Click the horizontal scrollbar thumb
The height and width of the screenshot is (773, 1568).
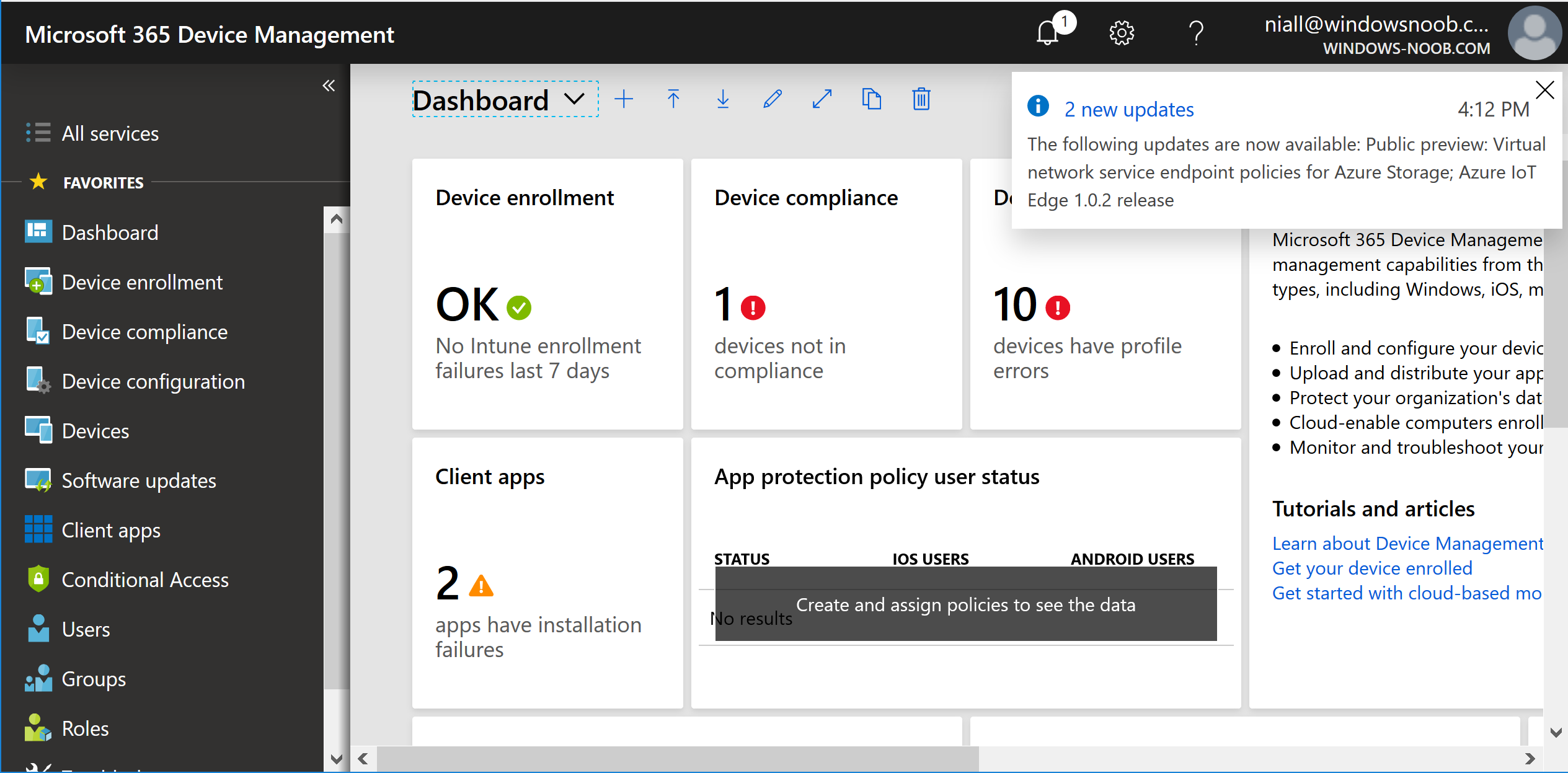[x=678, y=759]
